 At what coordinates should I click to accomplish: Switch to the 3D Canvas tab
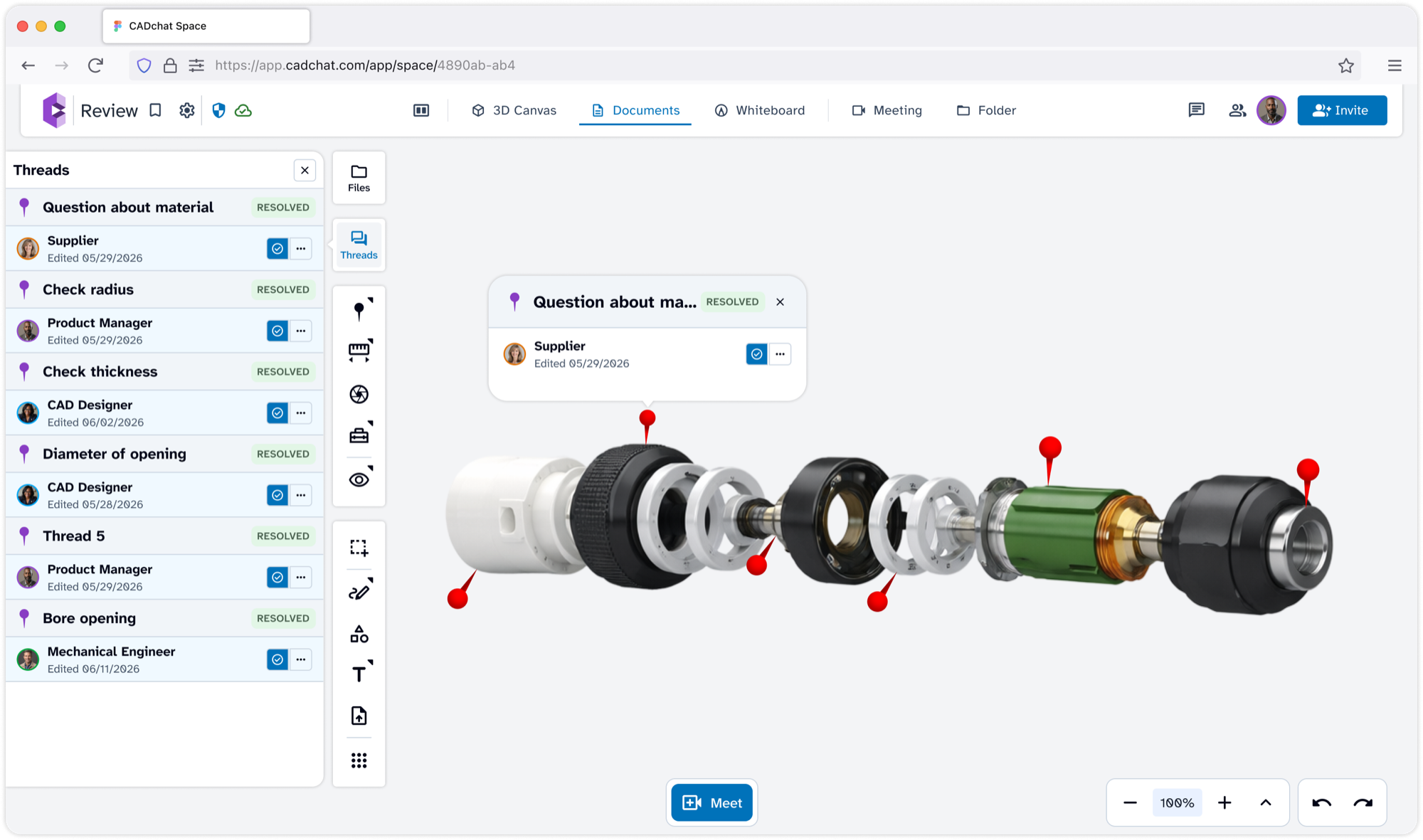pos(514,110)
